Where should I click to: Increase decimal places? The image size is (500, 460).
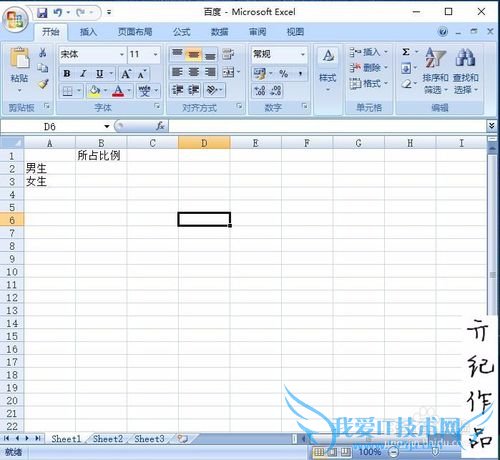260,90
